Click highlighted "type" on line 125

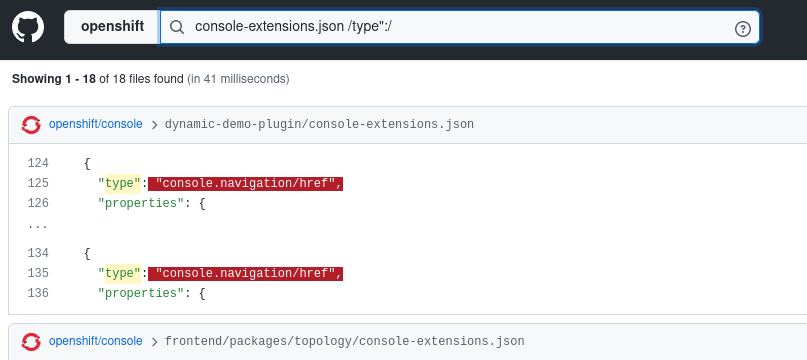tap(122, 183)
